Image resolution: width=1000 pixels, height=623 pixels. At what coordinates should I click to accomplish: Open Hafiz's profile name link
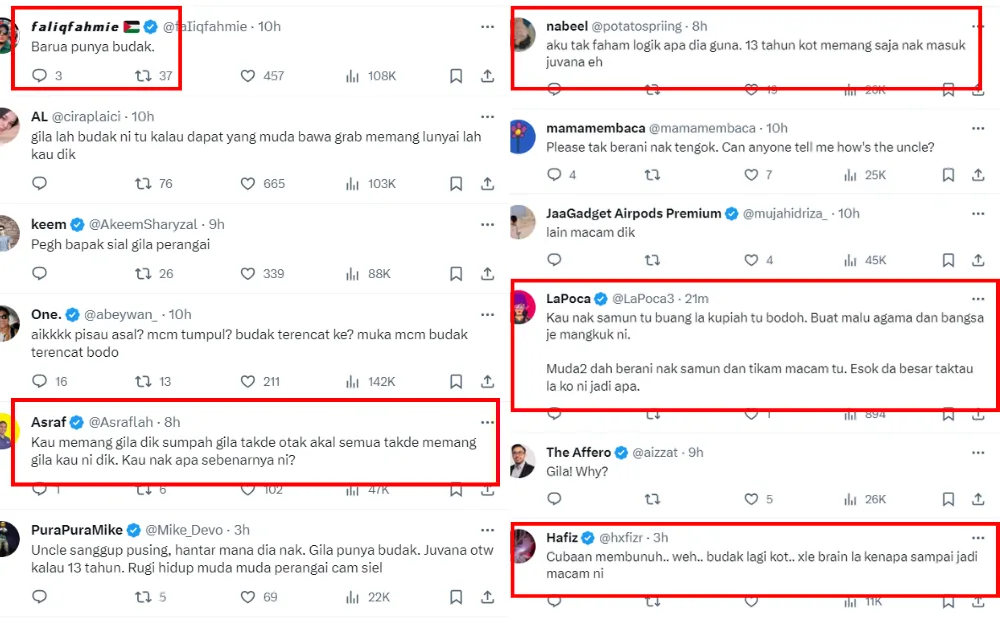pos(562,538)
